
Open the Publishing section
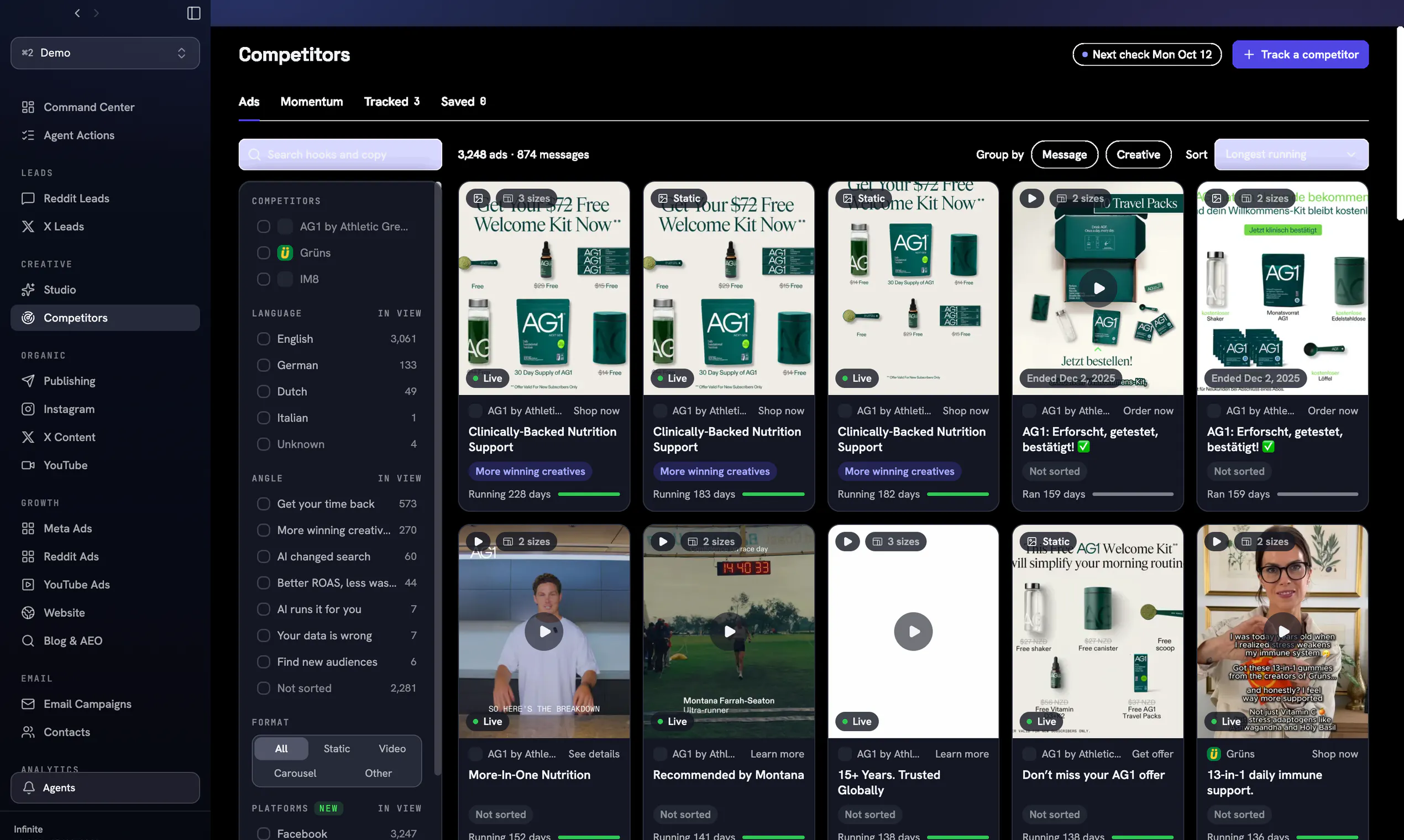tap(104, 381)
